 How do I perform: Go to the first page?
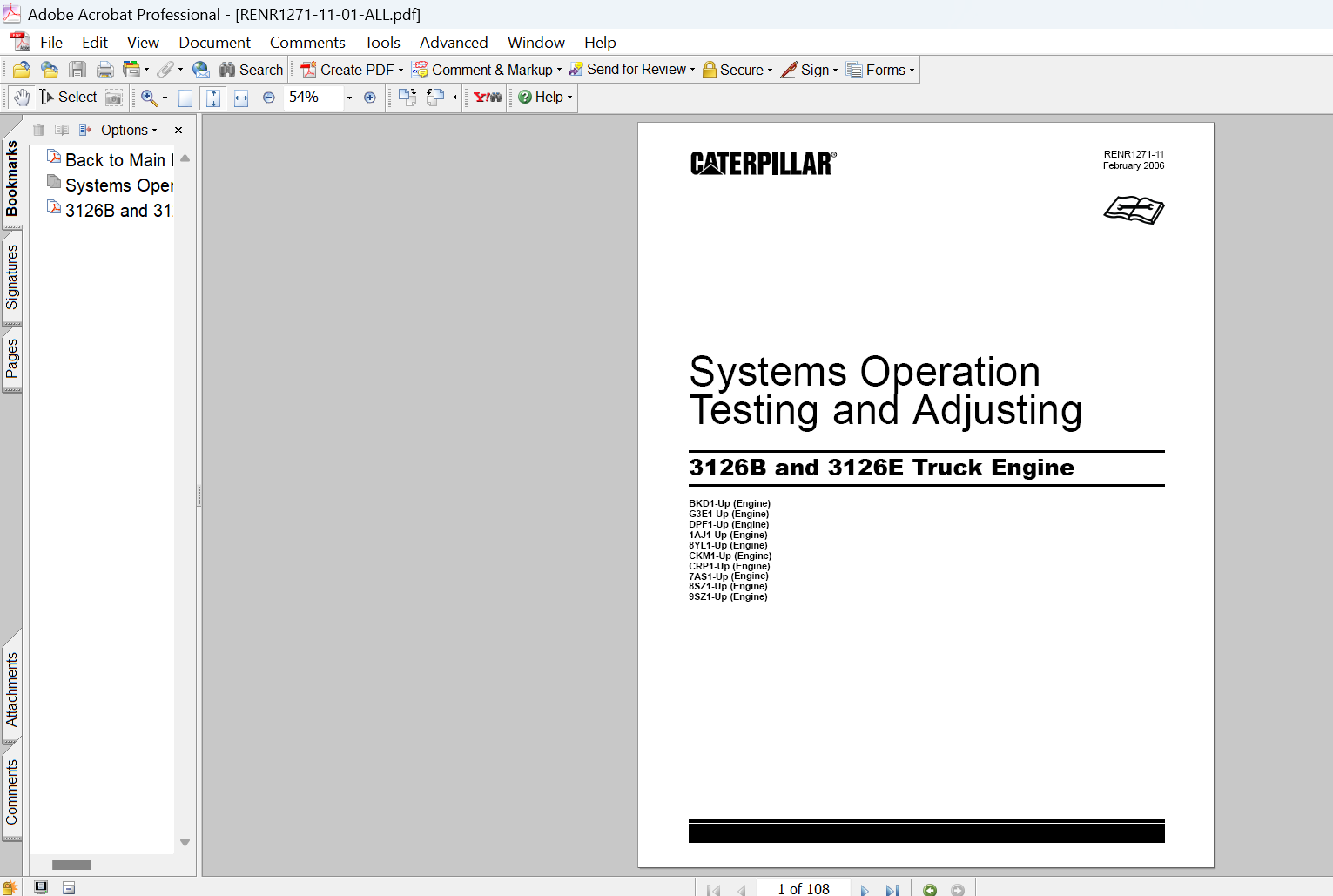pyautogui.click(x=714, y=890)
